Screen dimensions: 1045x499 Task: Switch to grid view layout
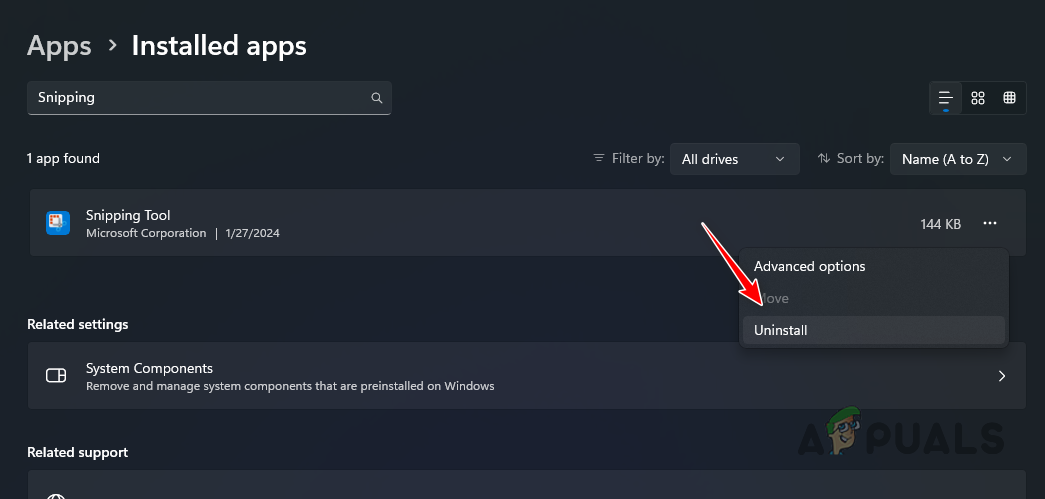(x=978, y=98)
